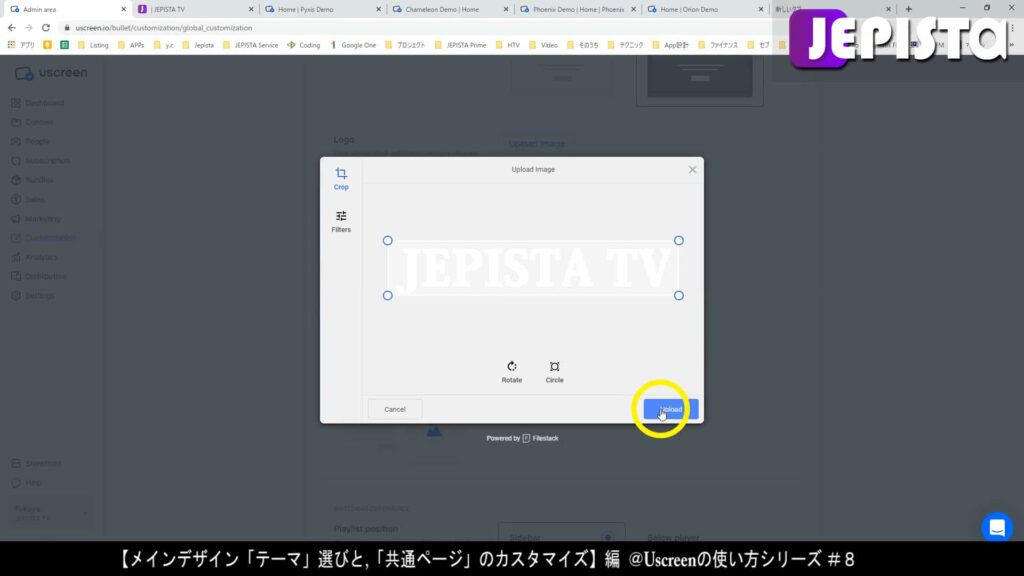Open the Listing bookmark folder

point(93,45)
